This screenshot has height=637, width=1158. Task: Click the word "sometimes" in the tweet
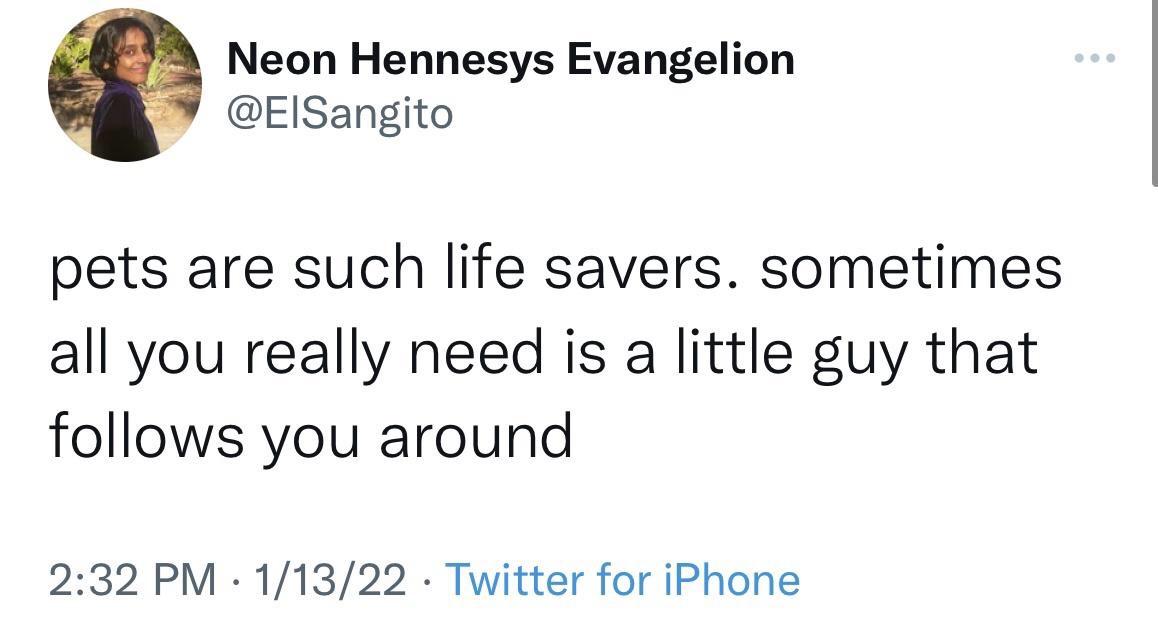pos(911,269)
